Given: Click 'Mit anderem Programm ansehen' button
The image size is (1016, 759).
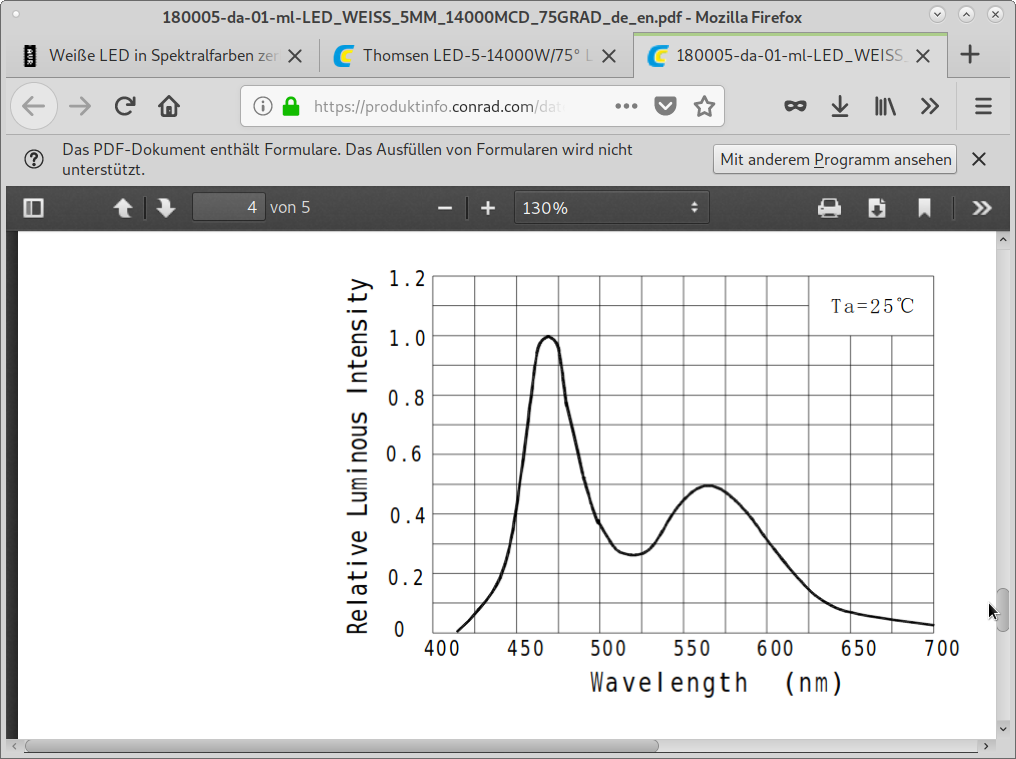Looking at the screenshot, I should (x=835, y=159).
